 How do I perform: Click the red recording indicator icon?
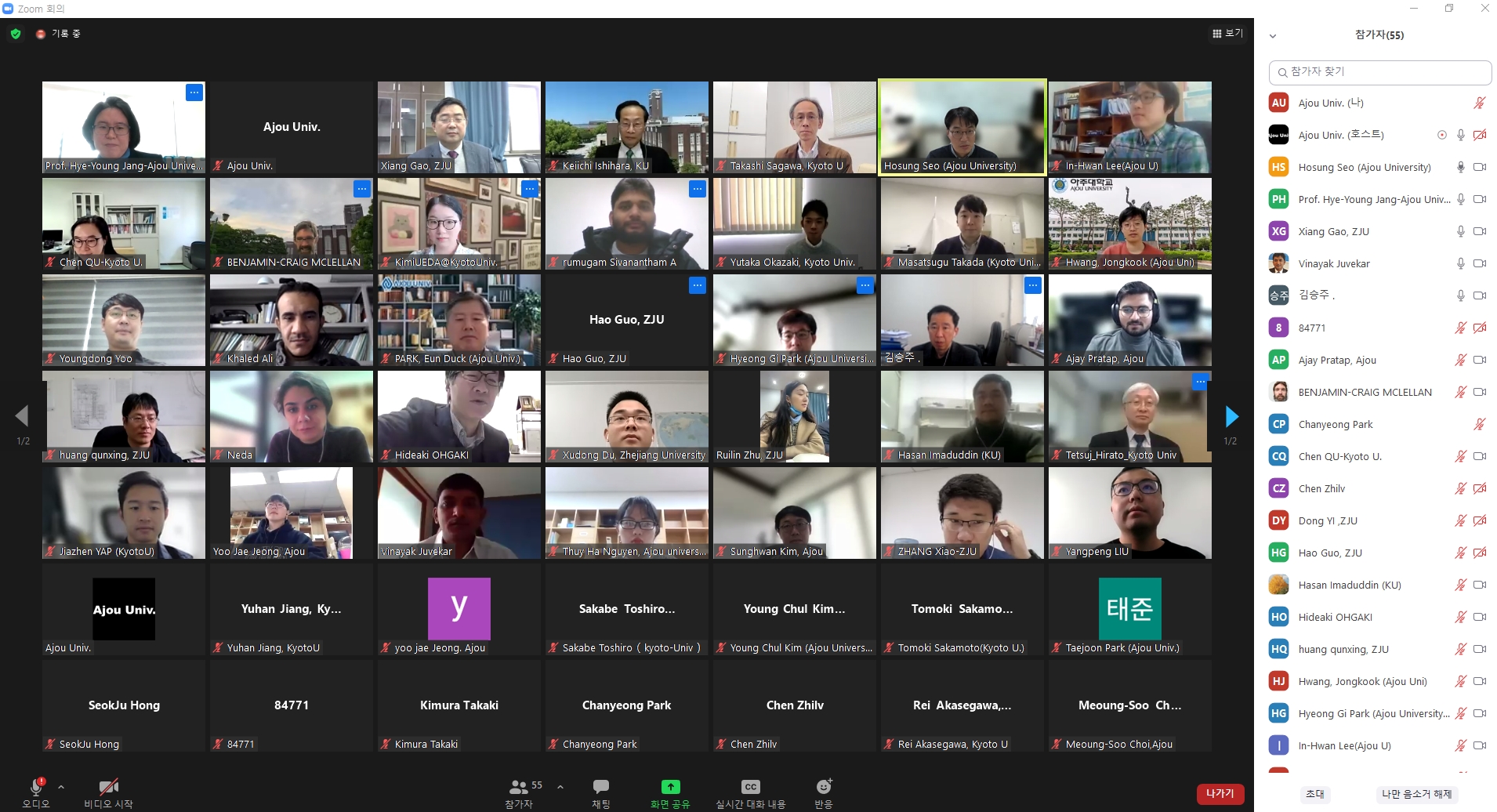41,34
